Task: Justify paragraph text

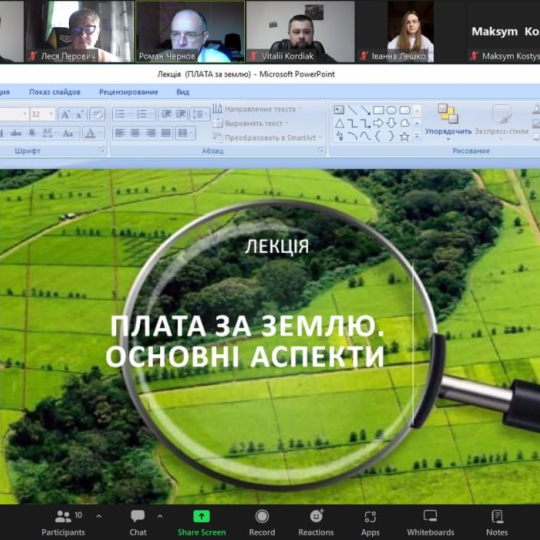Action: (x=166, y=133)
